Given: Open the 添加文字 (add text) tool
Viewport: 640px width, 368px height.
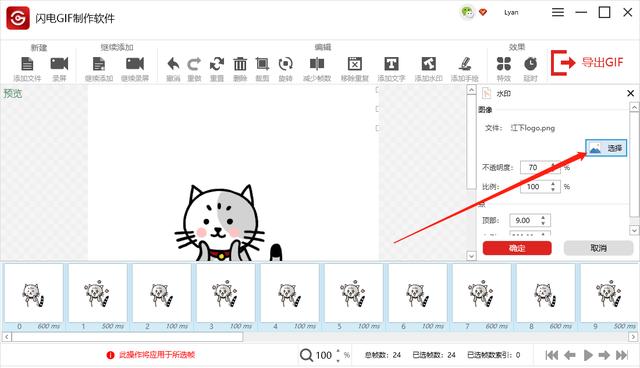Looking at the screenshot, I should 391,64.
